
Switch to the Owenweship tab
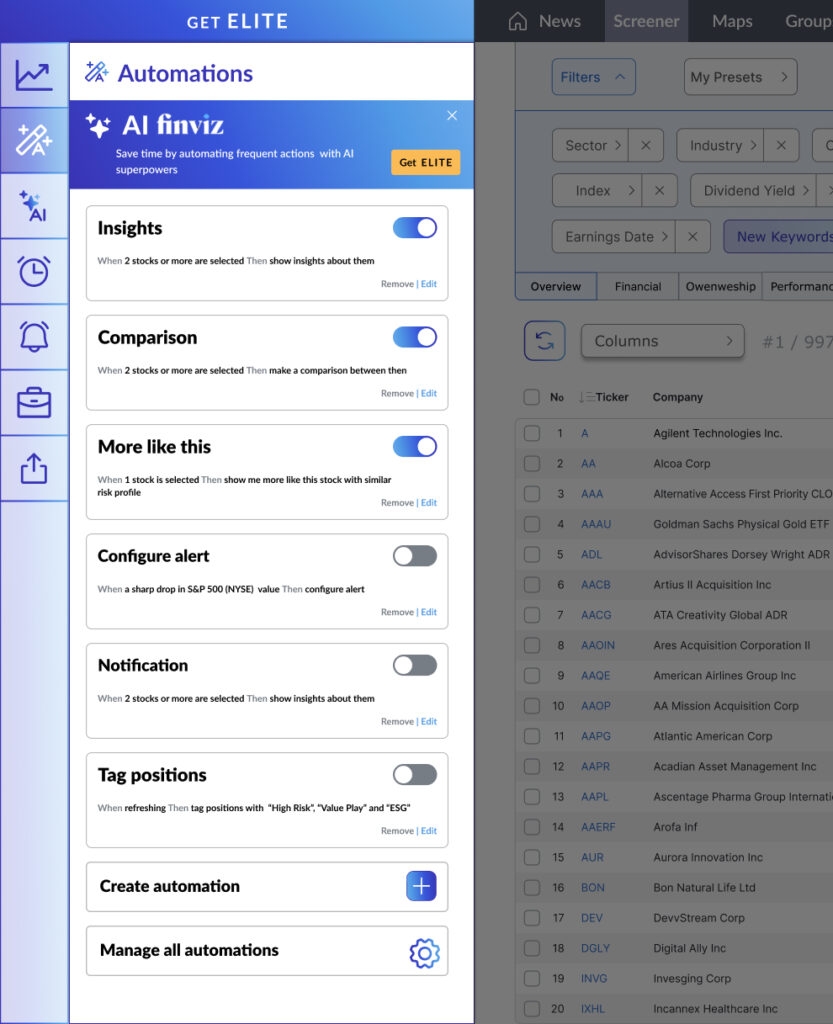[x=721, y=287]
